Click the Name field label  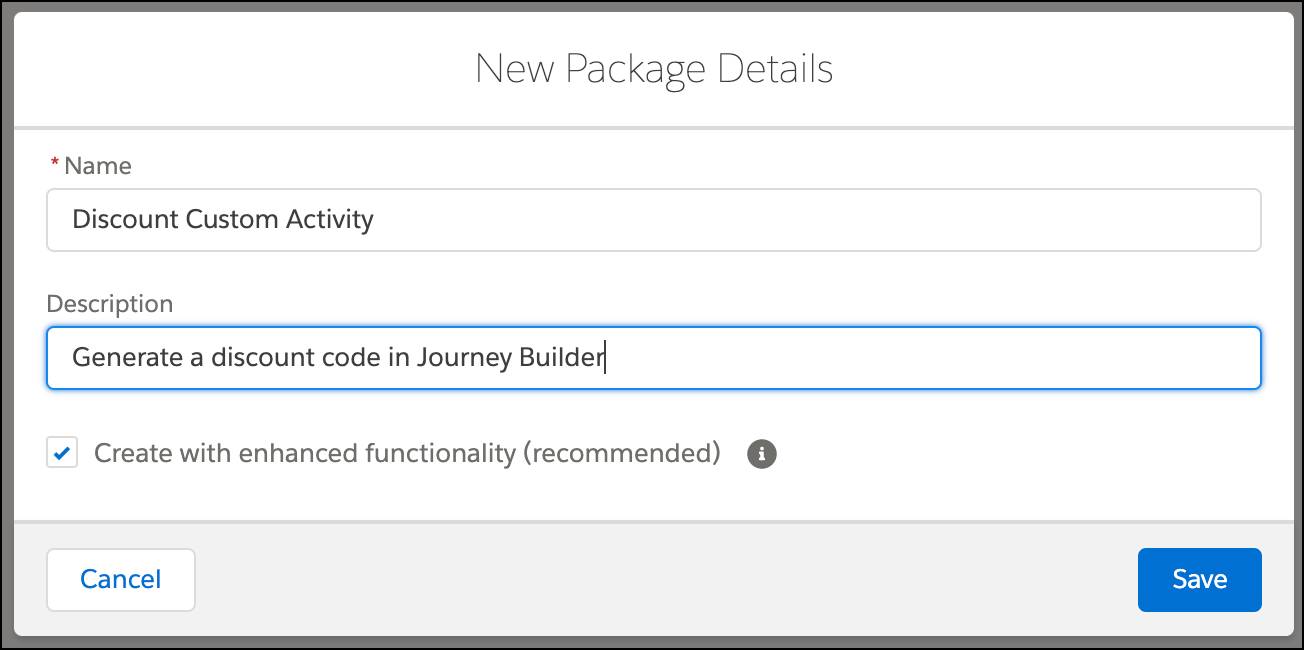(x=97, y=166)
